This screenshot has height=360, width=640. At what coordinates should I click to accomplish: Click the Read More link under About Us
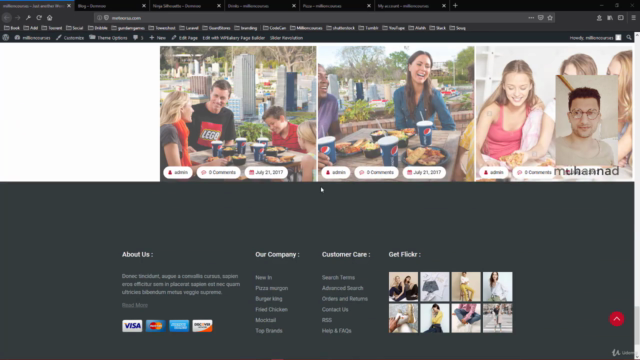pyautogui.click(x=135, y=305)
